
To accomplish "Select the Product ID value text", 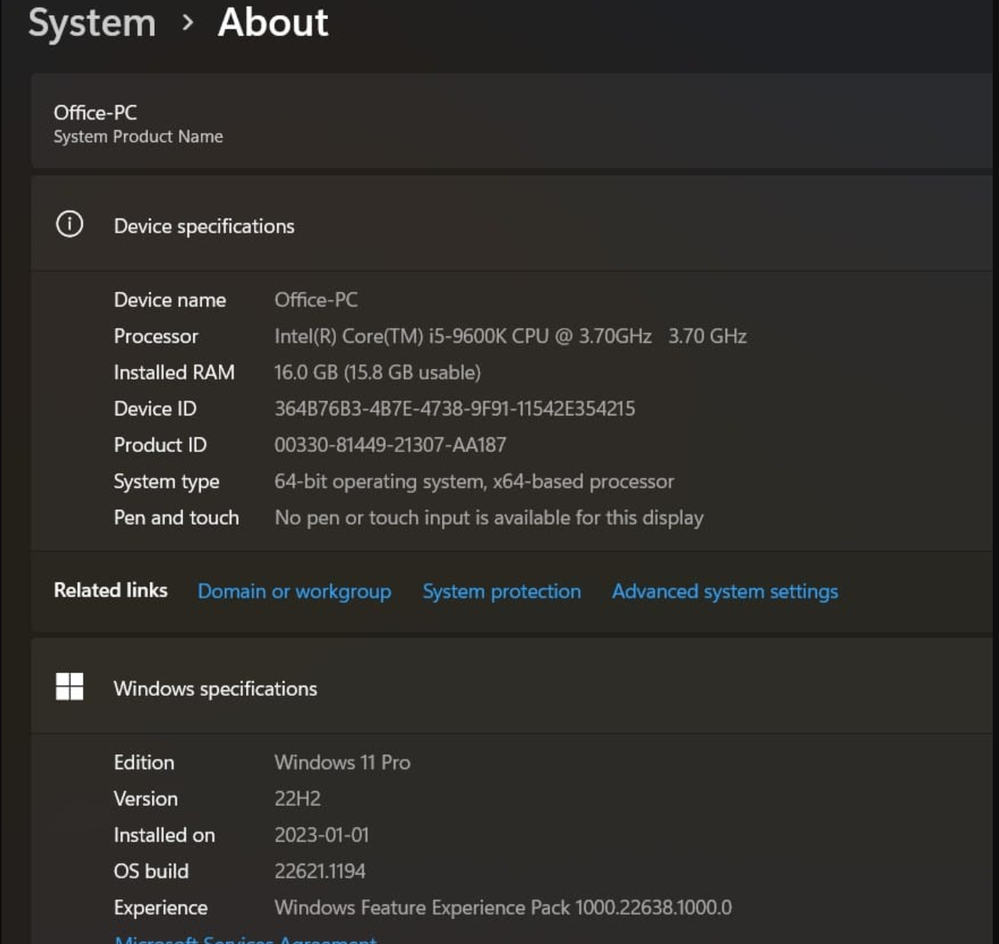I will tap(390, 445).
